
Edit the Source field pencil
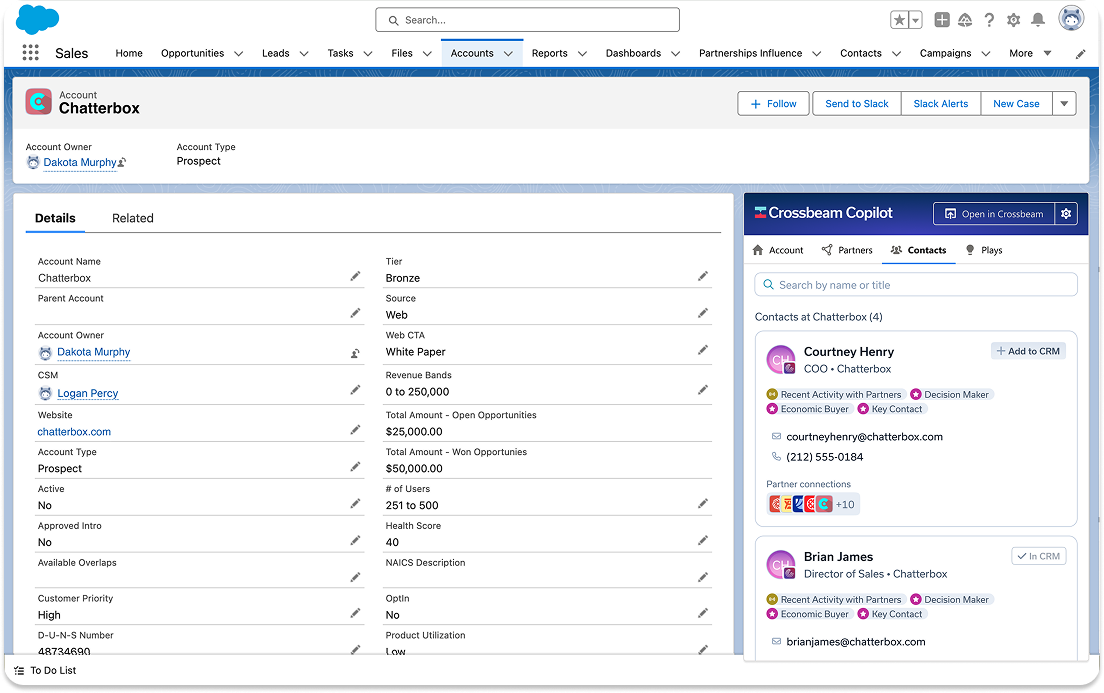coord(703,313)
